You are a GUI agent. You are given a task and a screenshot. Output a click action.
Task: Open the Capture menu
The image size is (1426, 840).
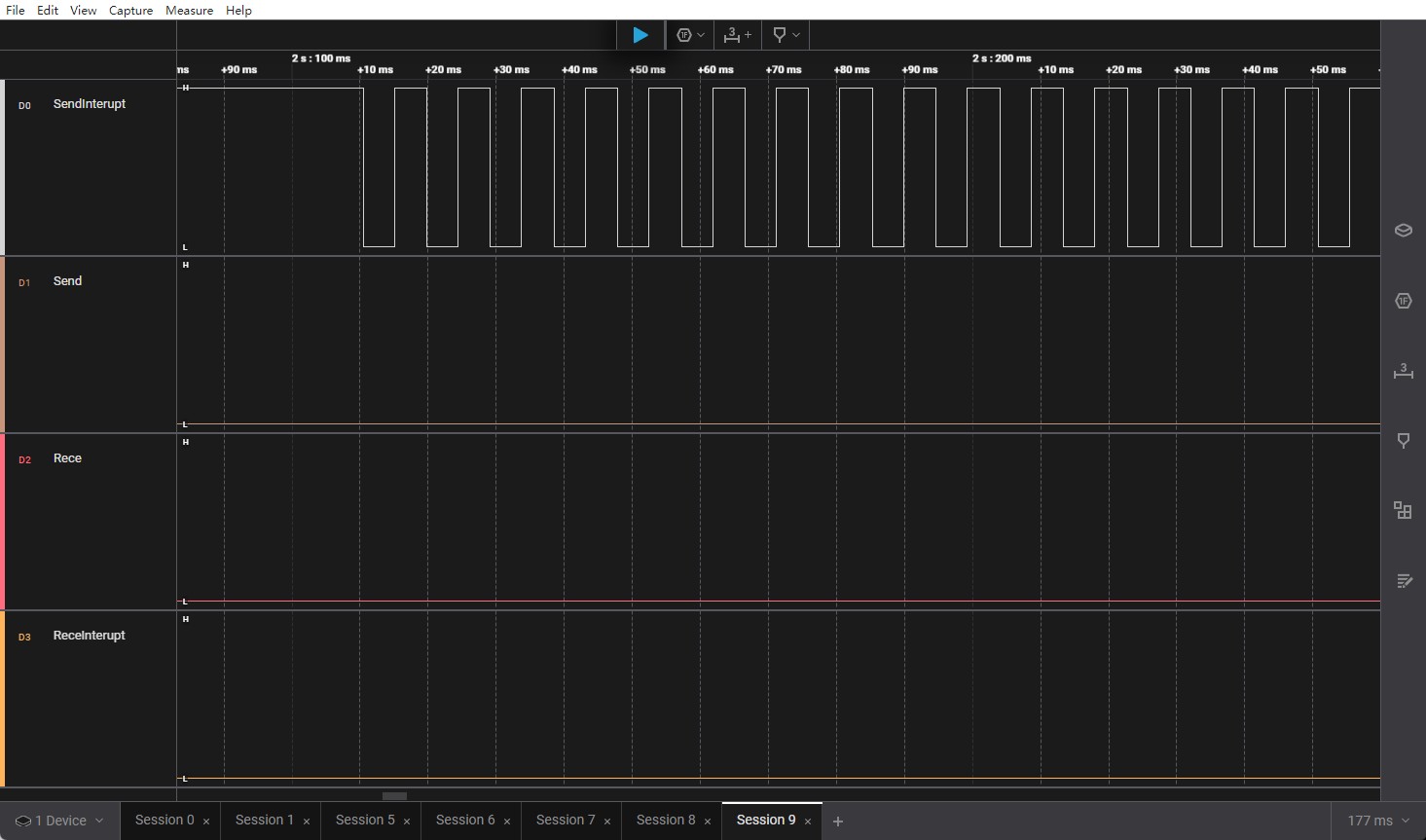(130, 10)
